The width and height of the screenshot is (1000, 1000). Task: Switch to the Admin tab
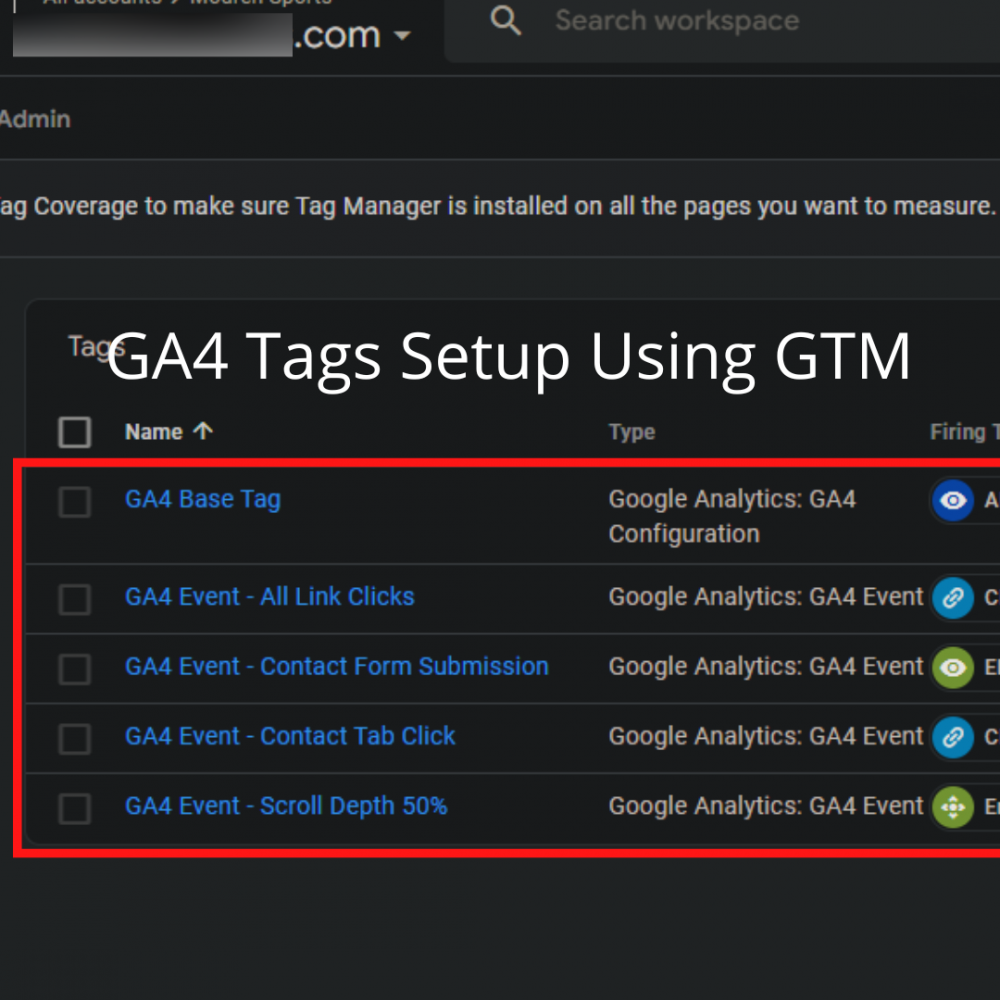[x=34, y=119]
